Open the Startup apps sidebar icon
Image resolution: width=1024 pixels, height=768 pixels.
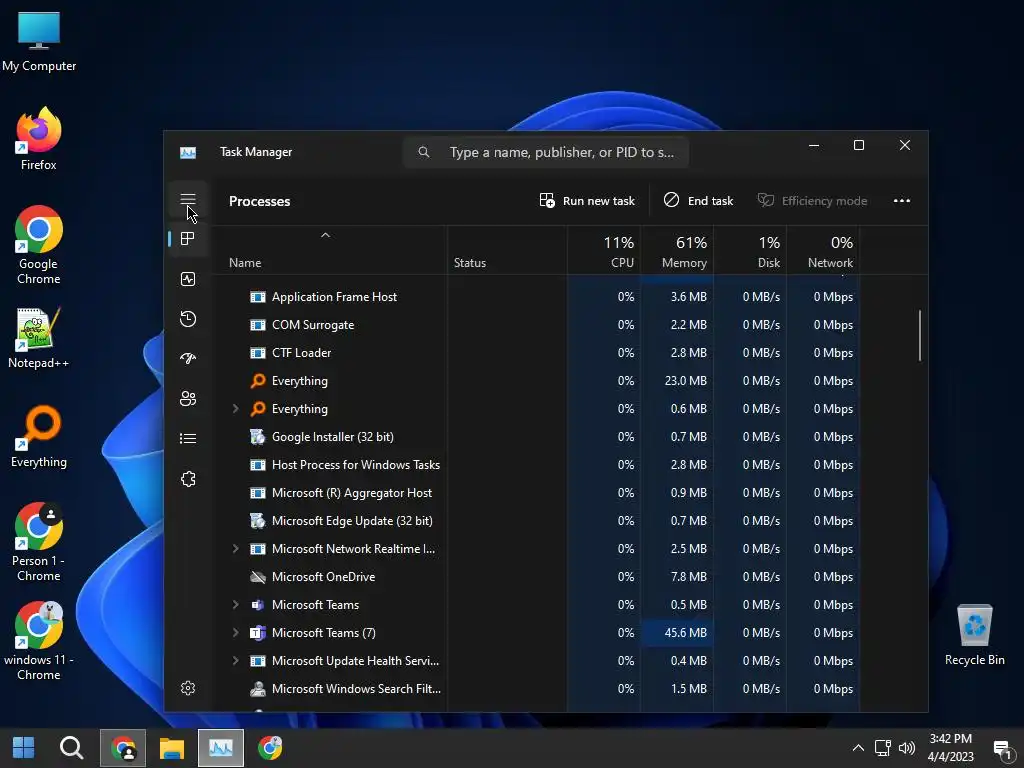pyautogui.click(x=188, y=359)
